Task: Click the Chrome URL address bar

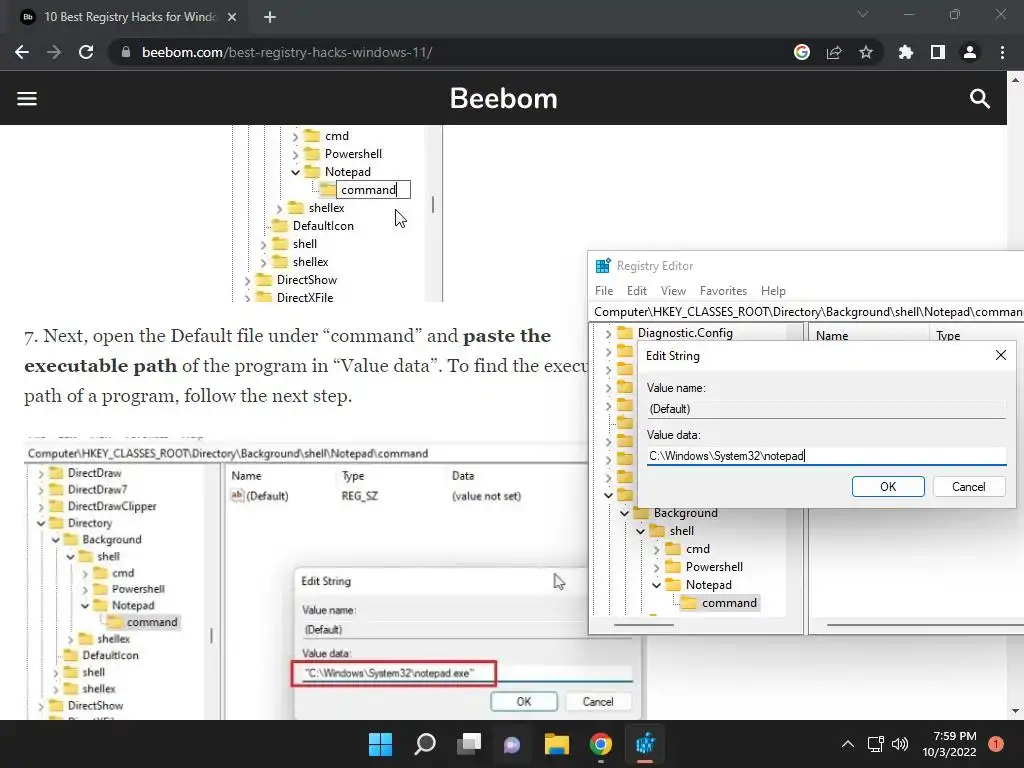Action: (451, 52)
